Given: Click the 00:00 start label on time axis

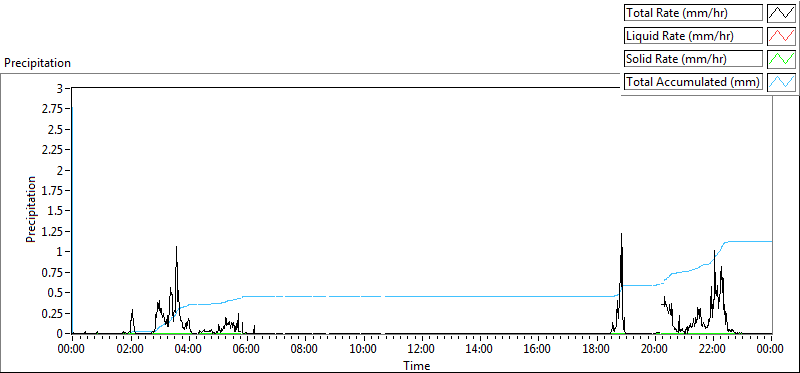Looking at the screenshot, I should (71, 349).
